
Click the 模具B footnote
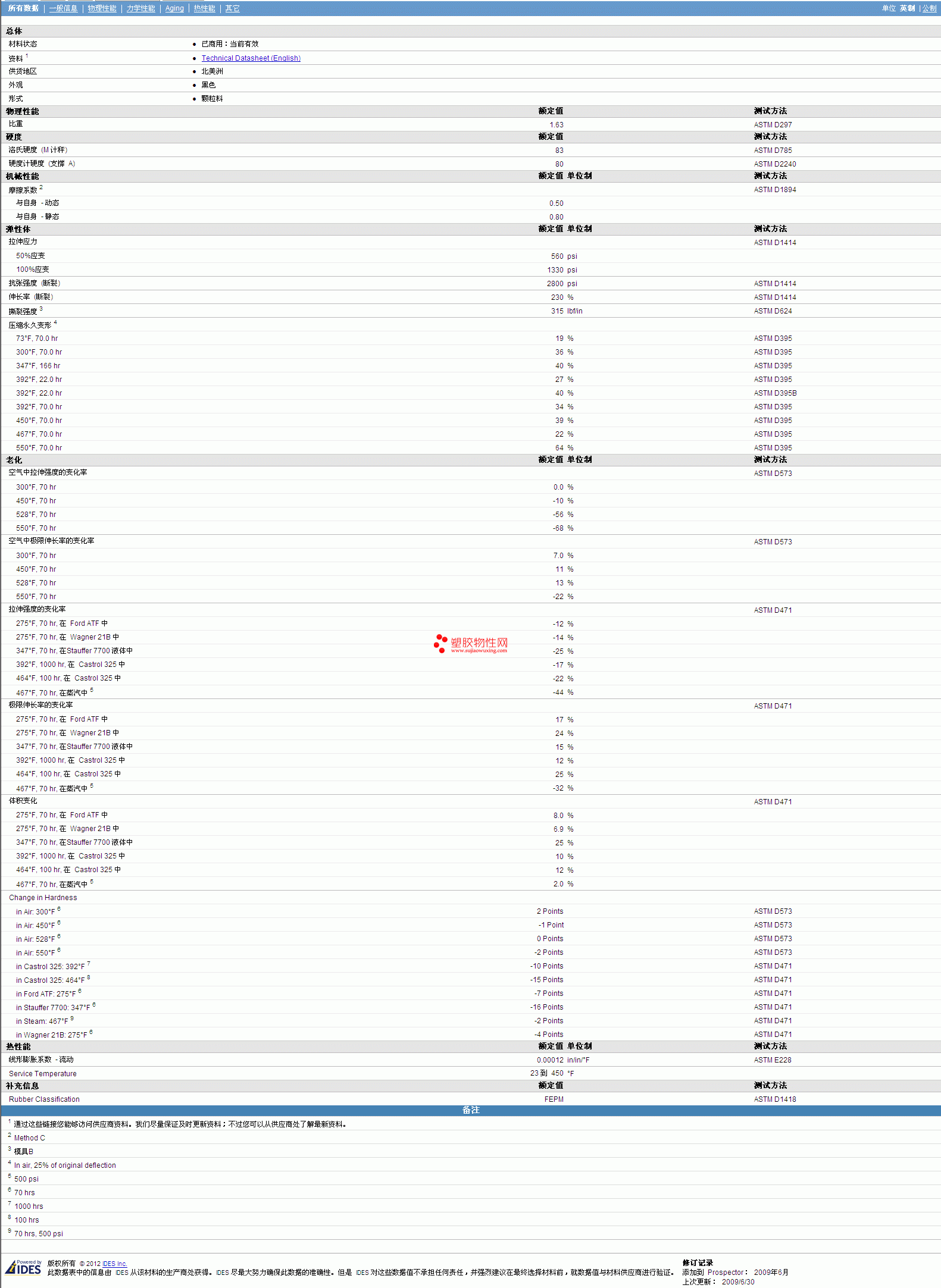[23, 1152]
